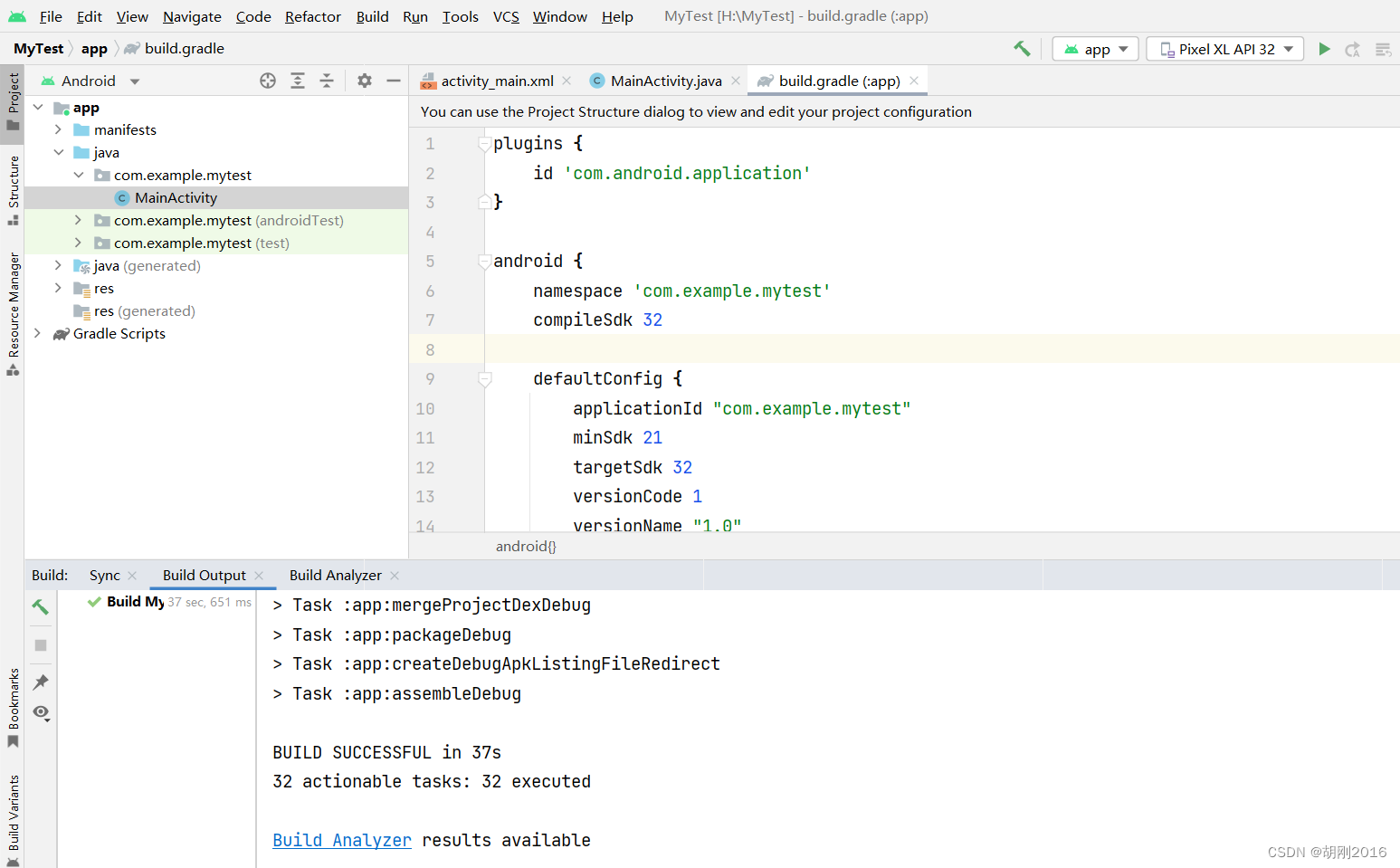Switch to activity_main.xml editor tab

pyautogui.click(x=496, y=81)
